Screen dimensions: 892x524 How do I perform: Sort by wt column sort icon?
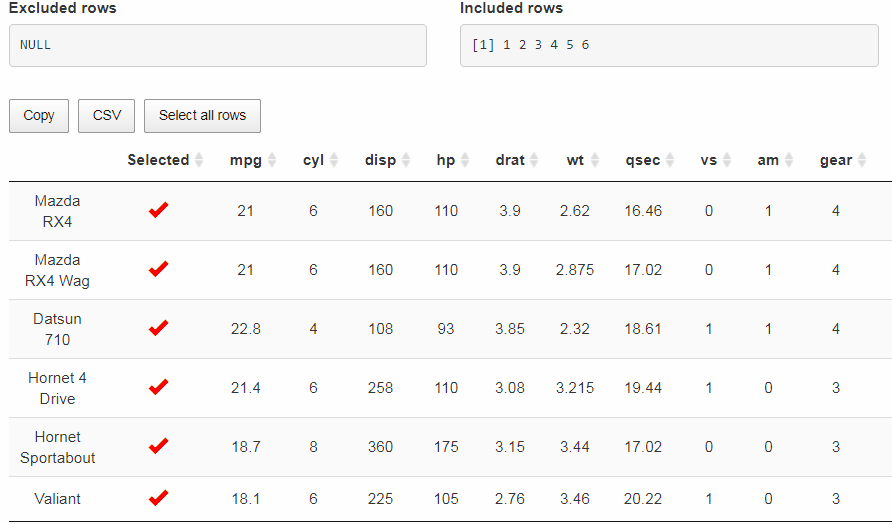tap(595, 160)
